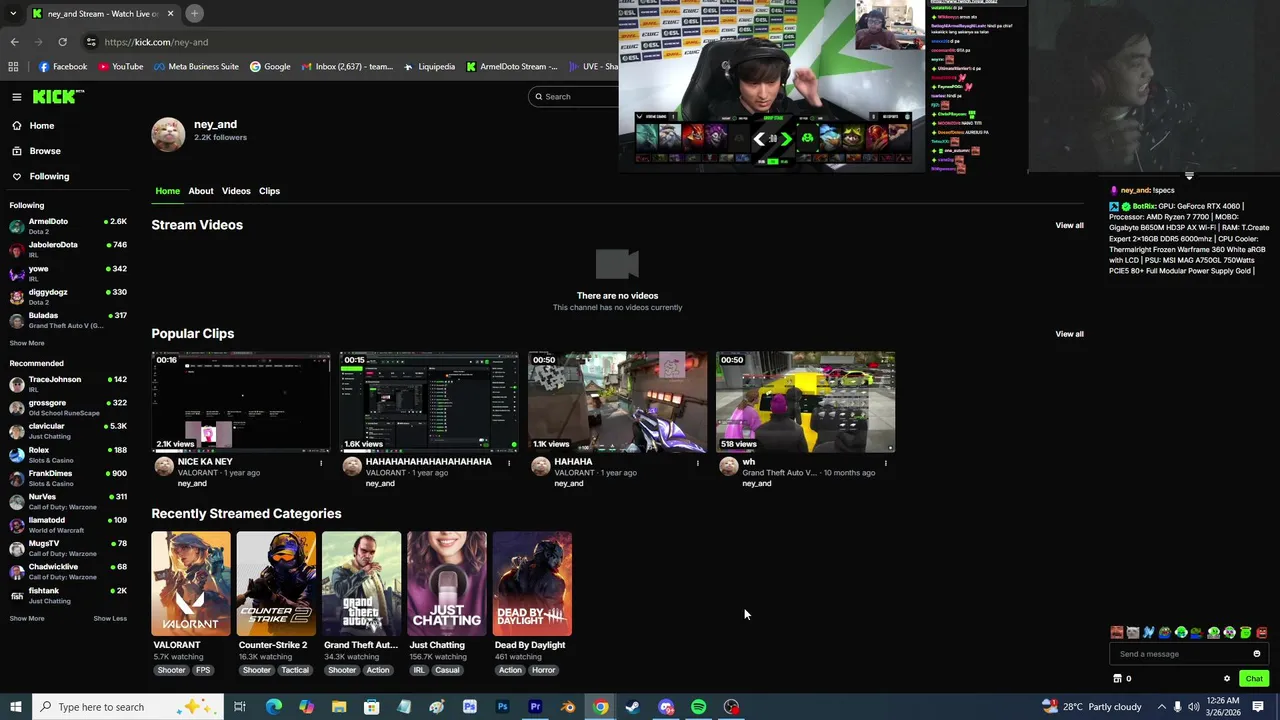This screenshot has width=1280, height=720.
Task: Click the Tactical tag under Counter-Strike 2
Action: pos(295,670)
